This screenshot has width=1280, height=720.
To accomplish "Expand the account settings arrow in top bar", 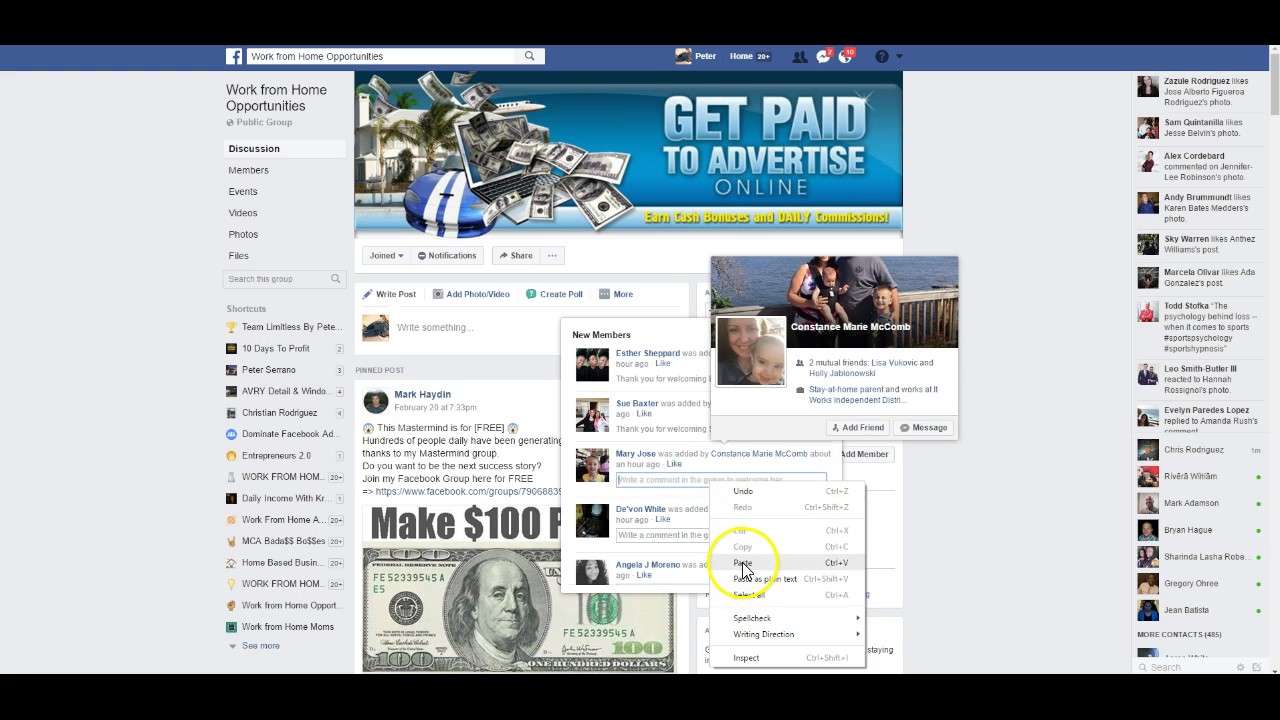I will 899,57.
